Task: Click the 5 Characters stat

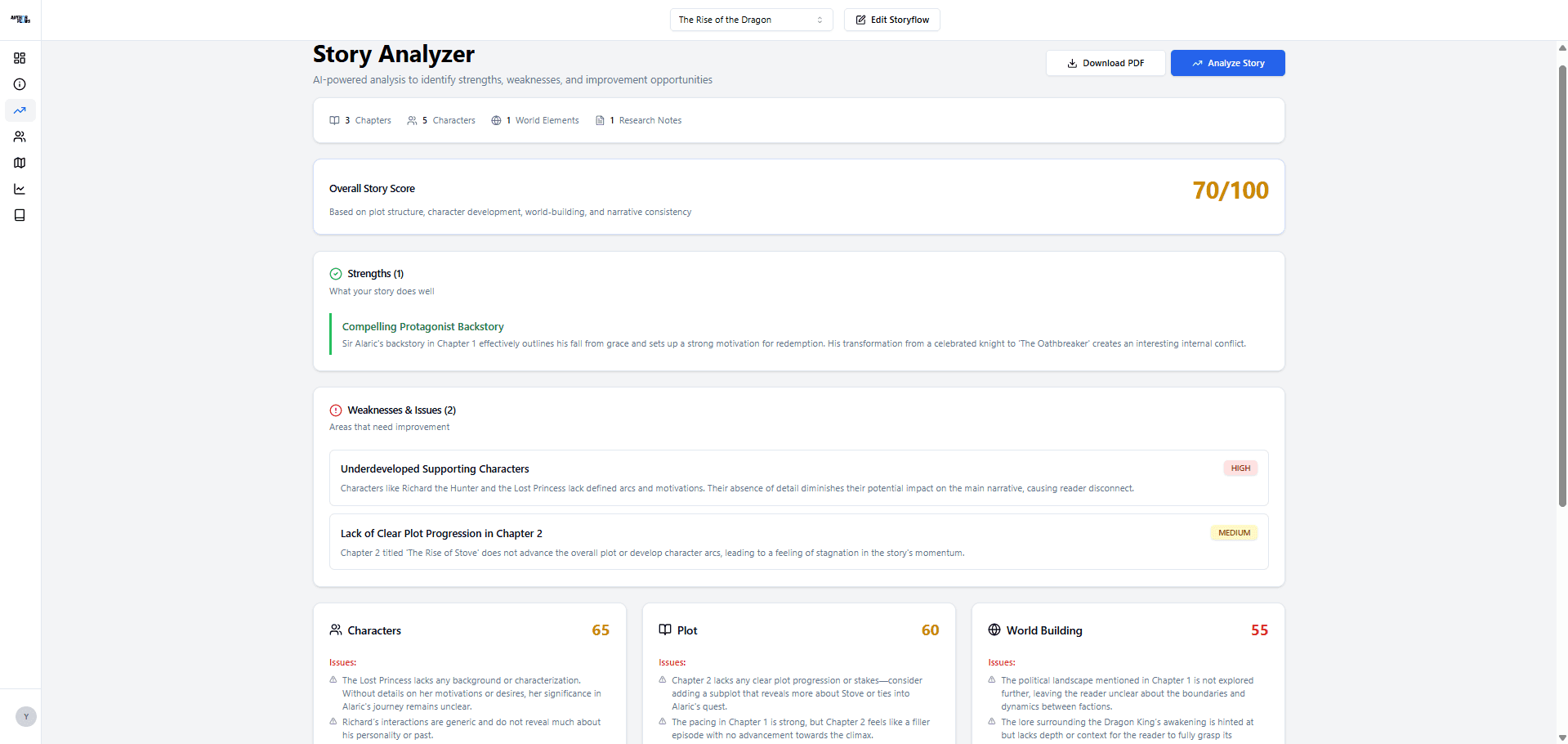Action: click(x=441, y=120)
